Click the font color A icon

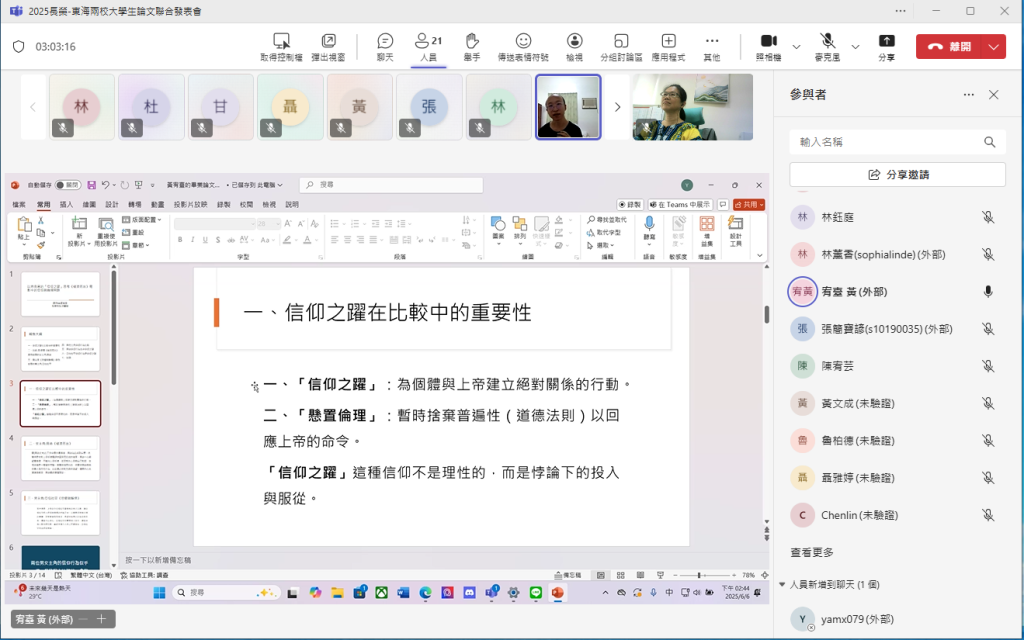coord(307,240)
